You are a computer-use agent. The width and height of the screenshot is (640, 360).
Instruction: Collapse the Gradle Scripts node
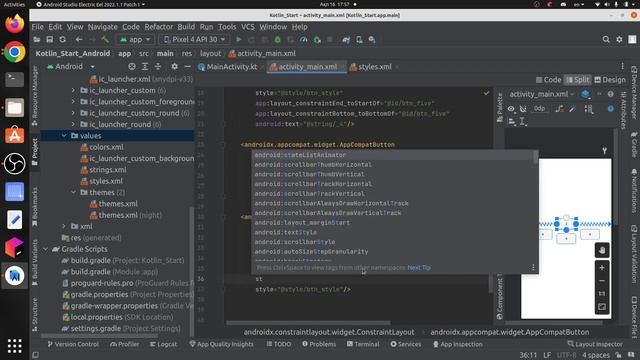(x=46, y=249)
